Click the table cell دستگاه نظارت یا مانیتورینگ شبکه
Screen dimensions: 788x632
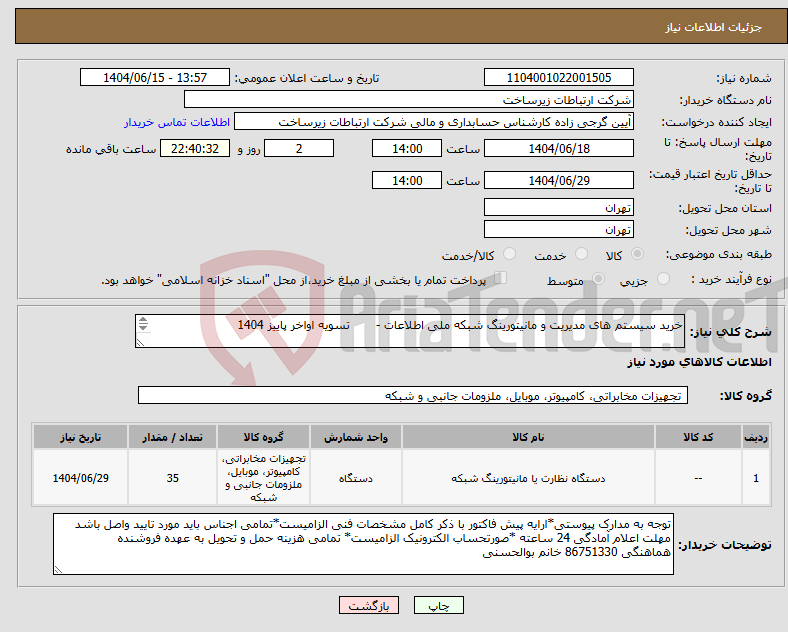click(x=528, y=478)
